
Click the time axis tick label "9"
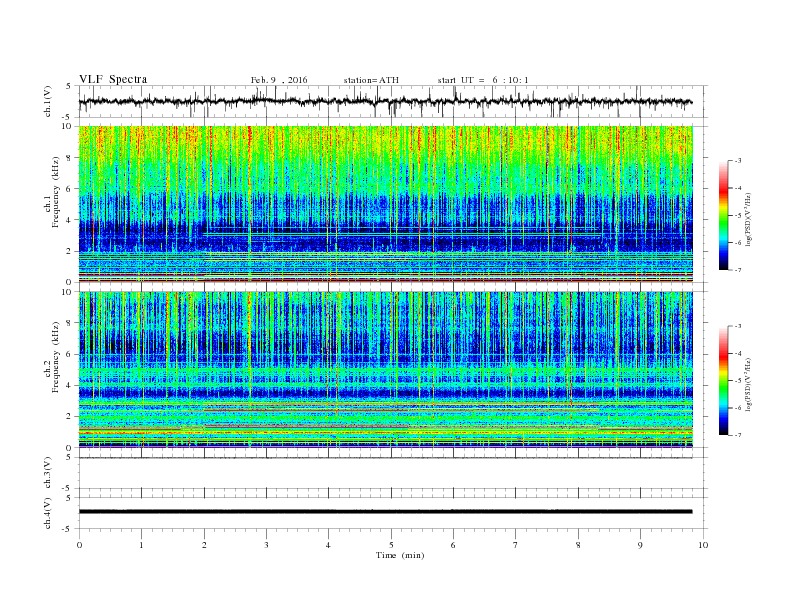pos(640,545)
